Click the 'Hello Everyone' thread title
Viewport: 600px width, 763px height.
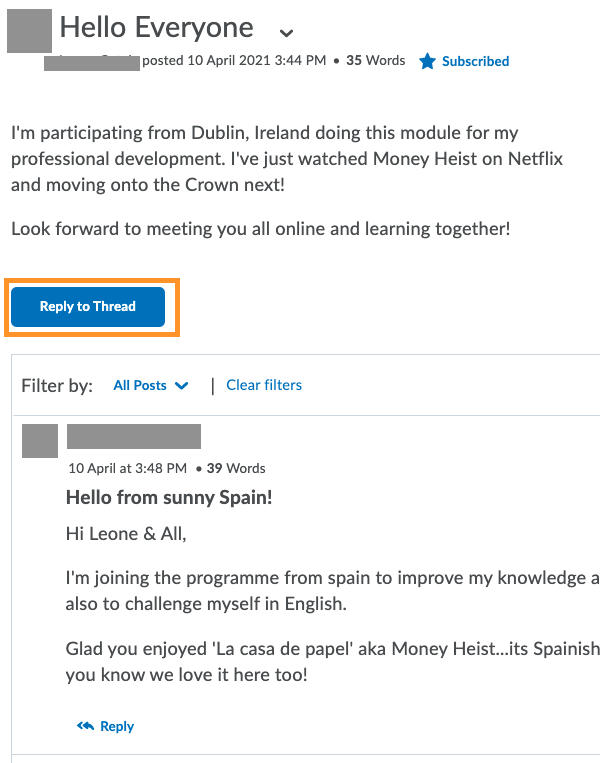[x=157, y=27]
